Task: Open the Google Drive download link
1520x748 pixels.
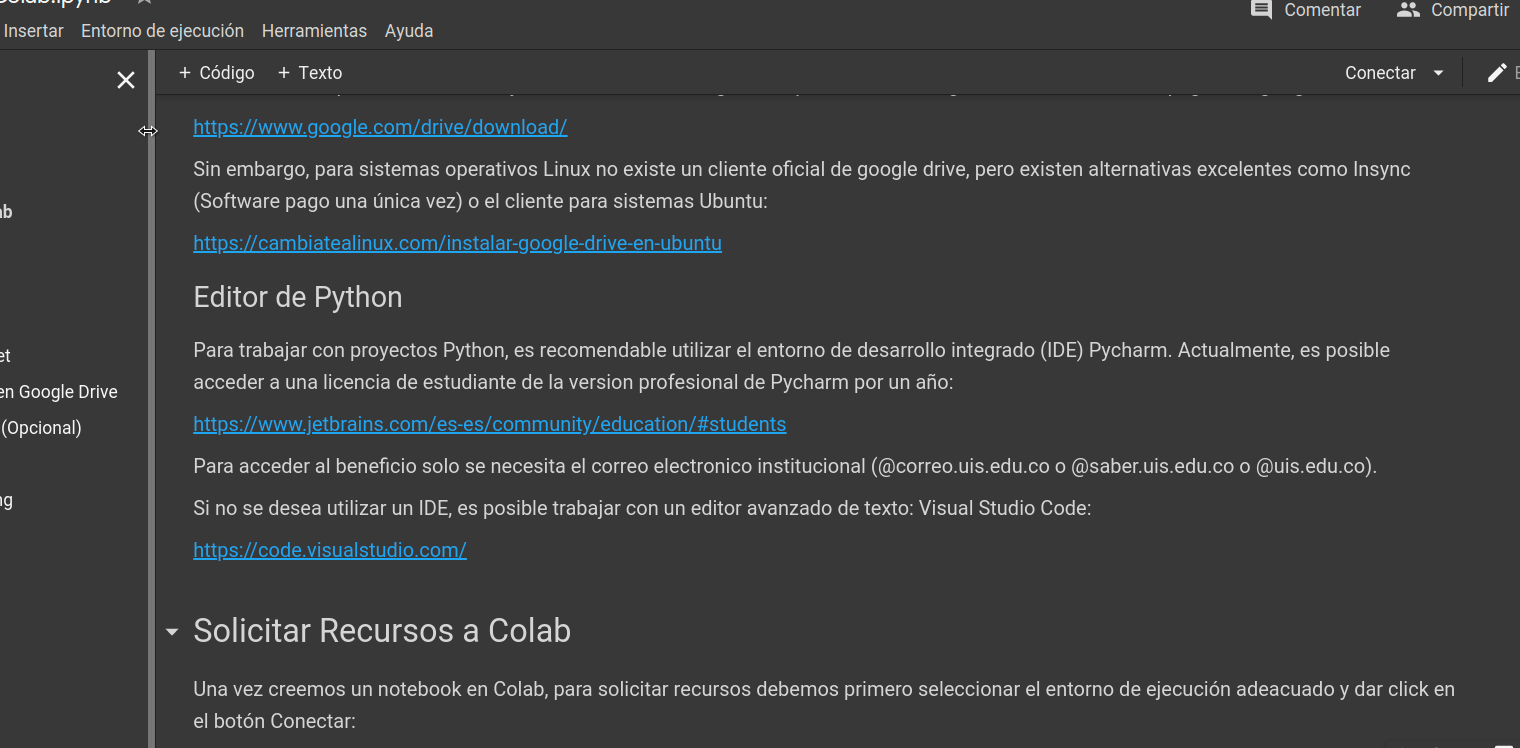Action: (380, 127)
